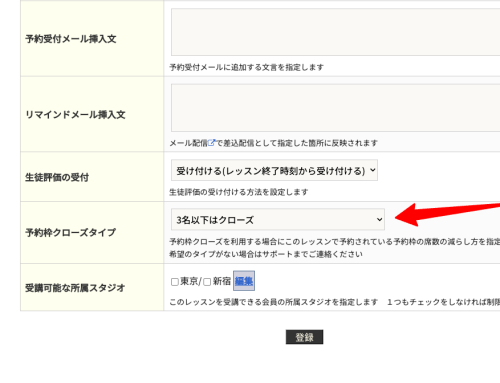Check the 新宿 studio checkbox
This screenshot has height=383, width=500.
pos(207,282)
